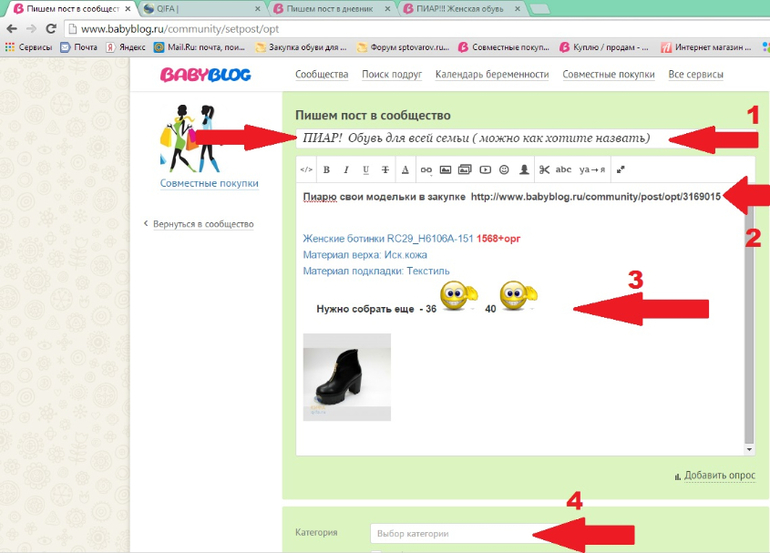Screen dimensions: 770x553
Task: Expand editor to fullscreen mode
Action: (620, 170)
